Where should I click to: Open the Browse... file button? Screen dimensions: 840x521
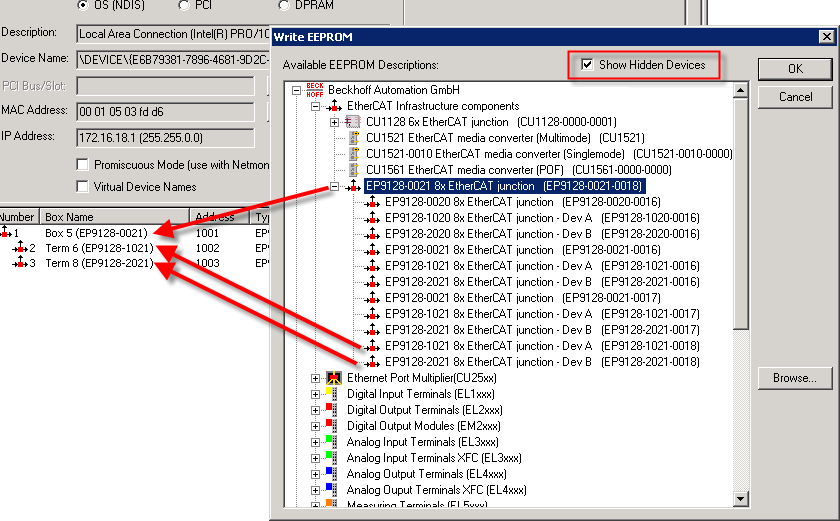point(795,378)
